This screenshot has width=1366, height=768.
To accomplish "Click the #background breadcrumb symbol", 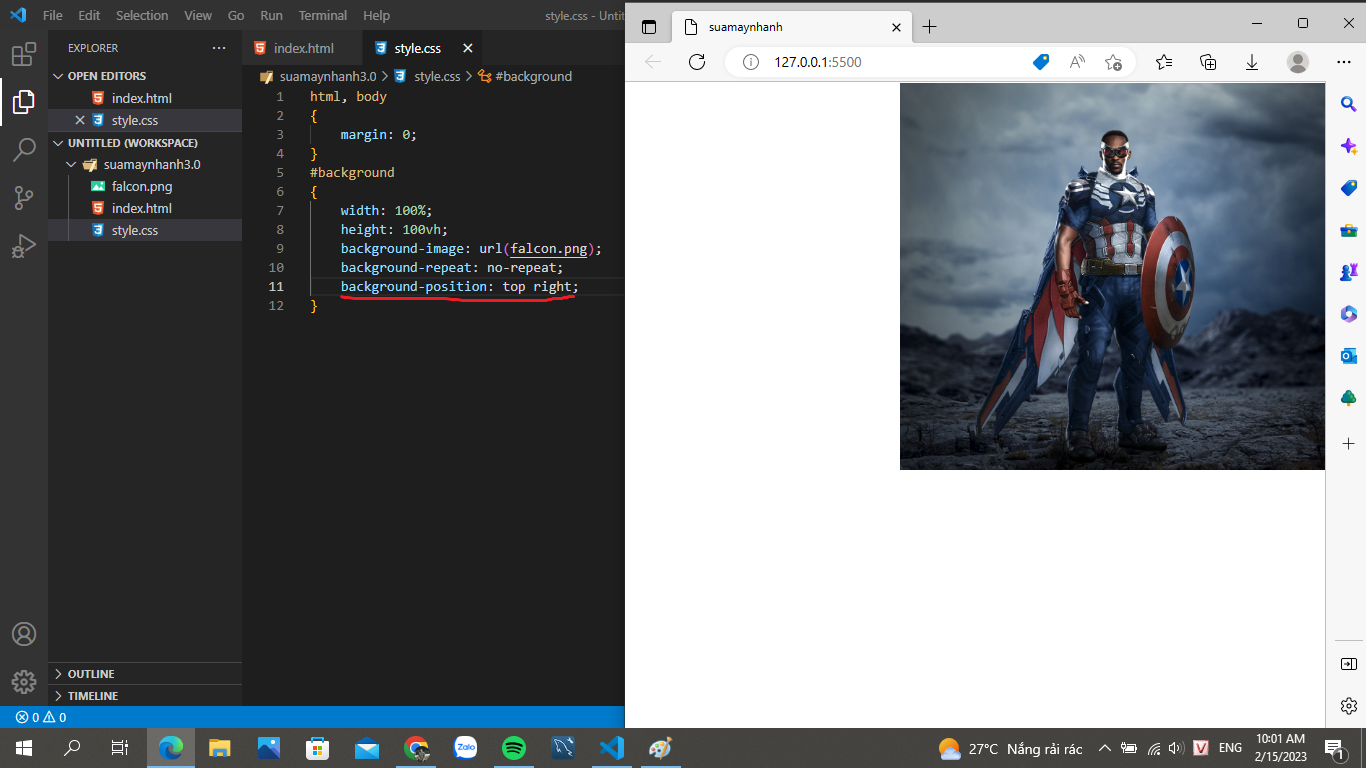I will [x=525, y=76].
